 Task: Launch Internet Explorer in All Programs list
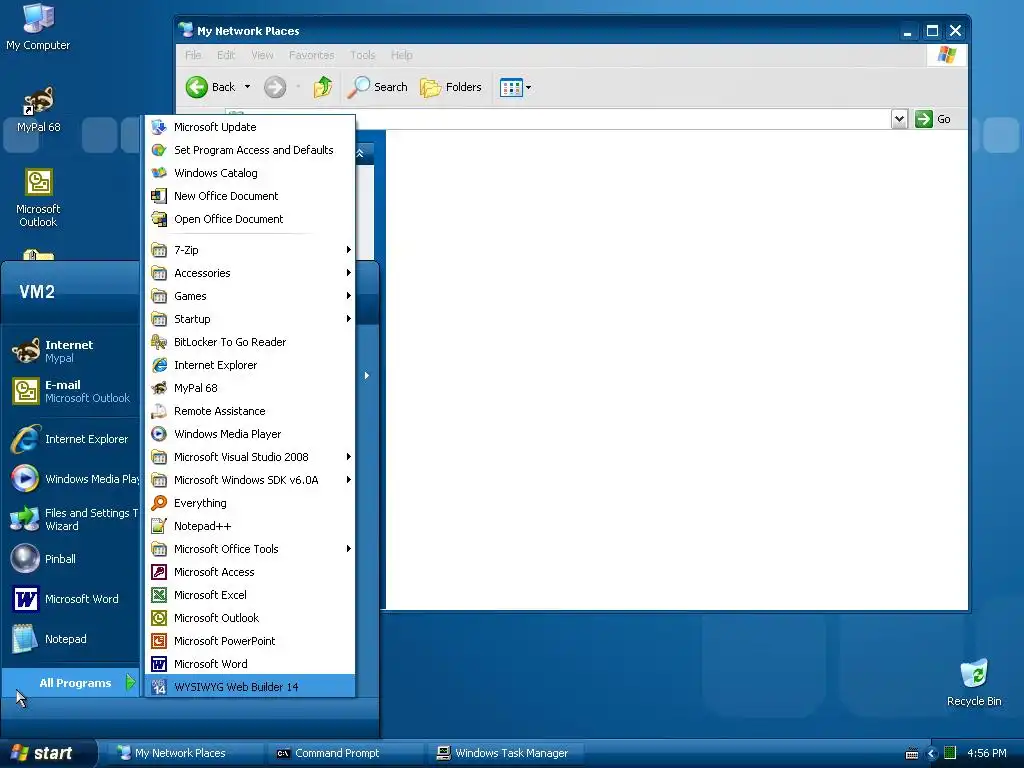pyautogui.click(x=250, y=365)
